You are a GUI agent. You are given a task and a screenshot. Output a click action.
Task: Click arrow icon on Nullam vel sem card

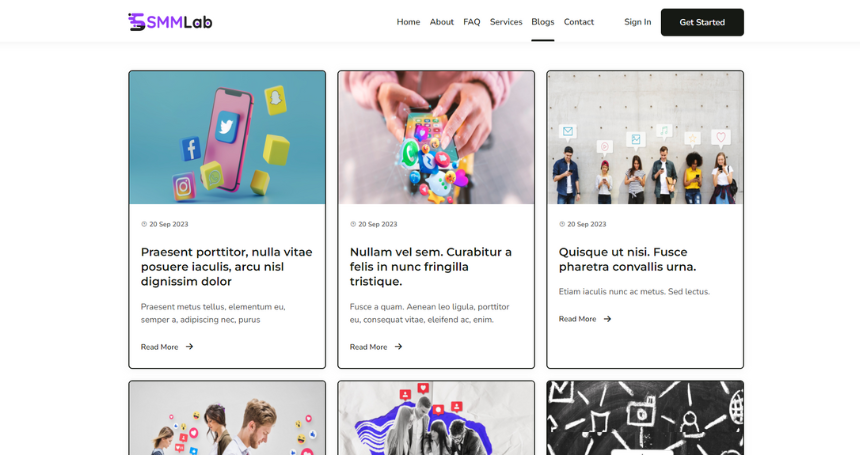(398, 346)
